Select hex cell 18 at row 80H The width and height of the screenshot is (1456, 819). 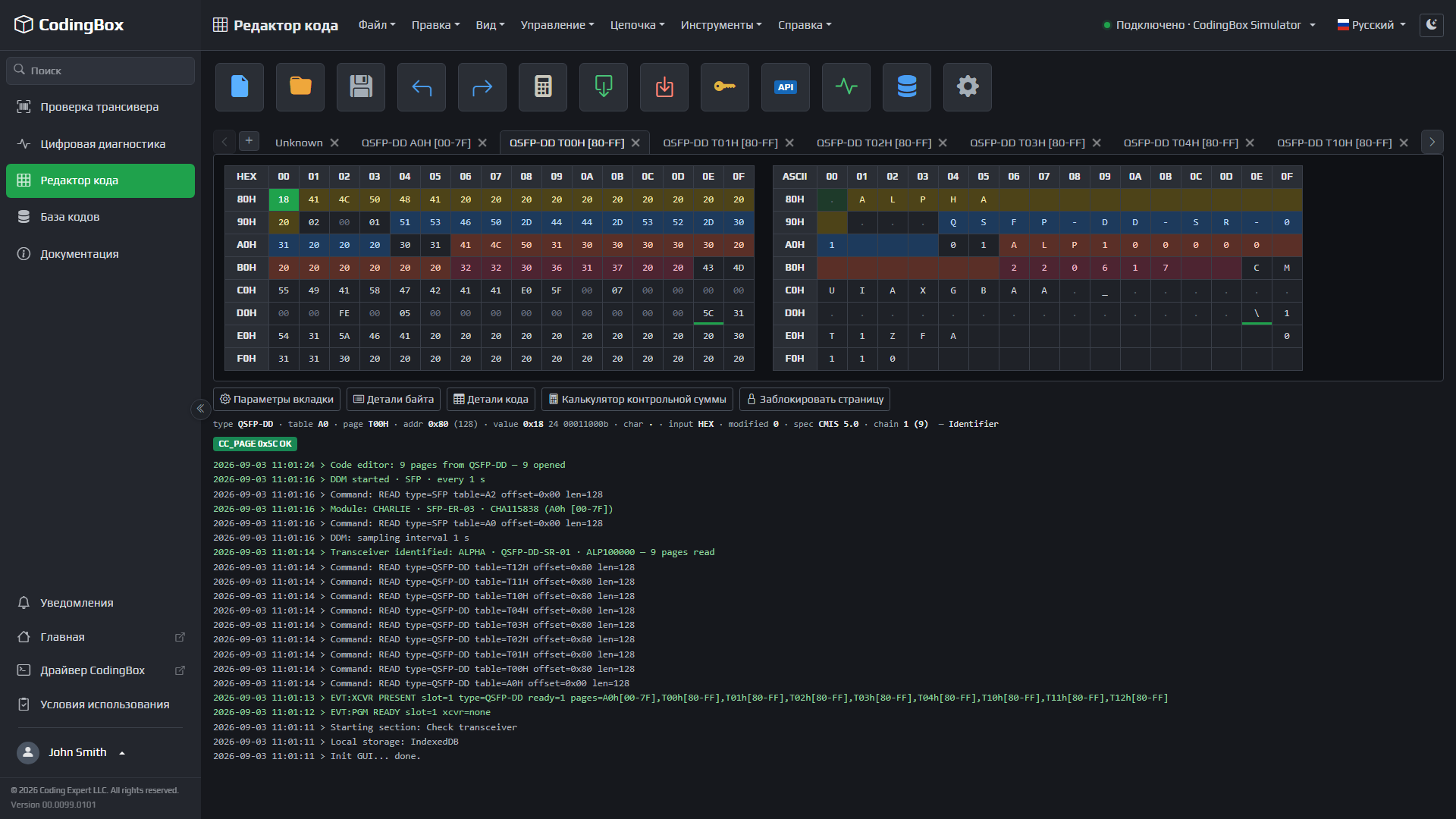(284, 199)
